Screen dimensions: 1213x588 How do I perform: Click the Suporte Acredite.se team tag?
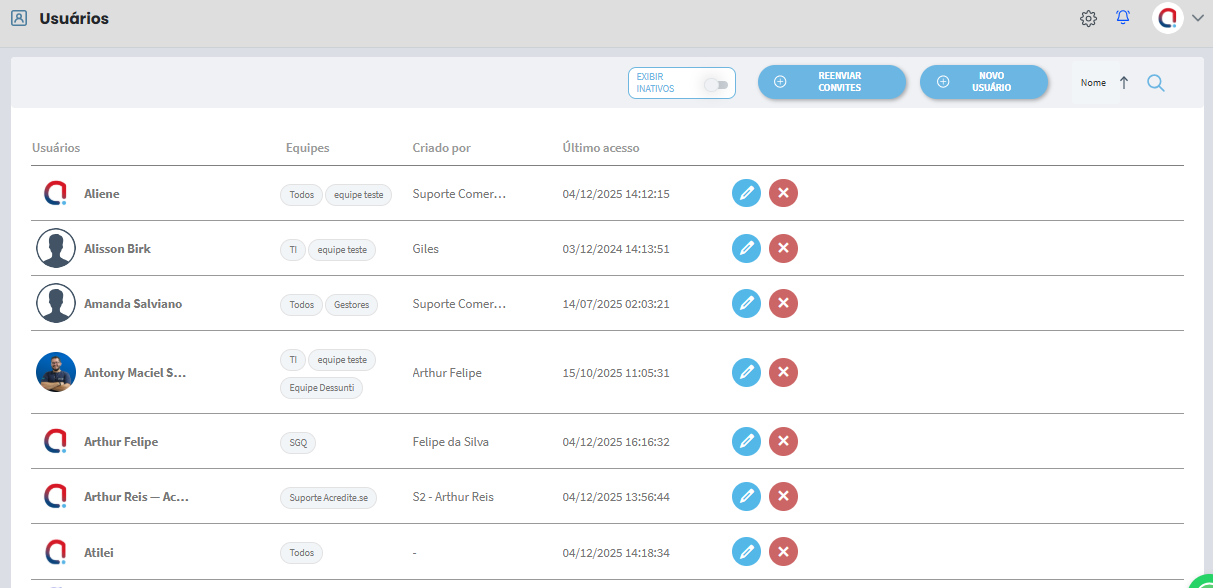tap(328, 497)
